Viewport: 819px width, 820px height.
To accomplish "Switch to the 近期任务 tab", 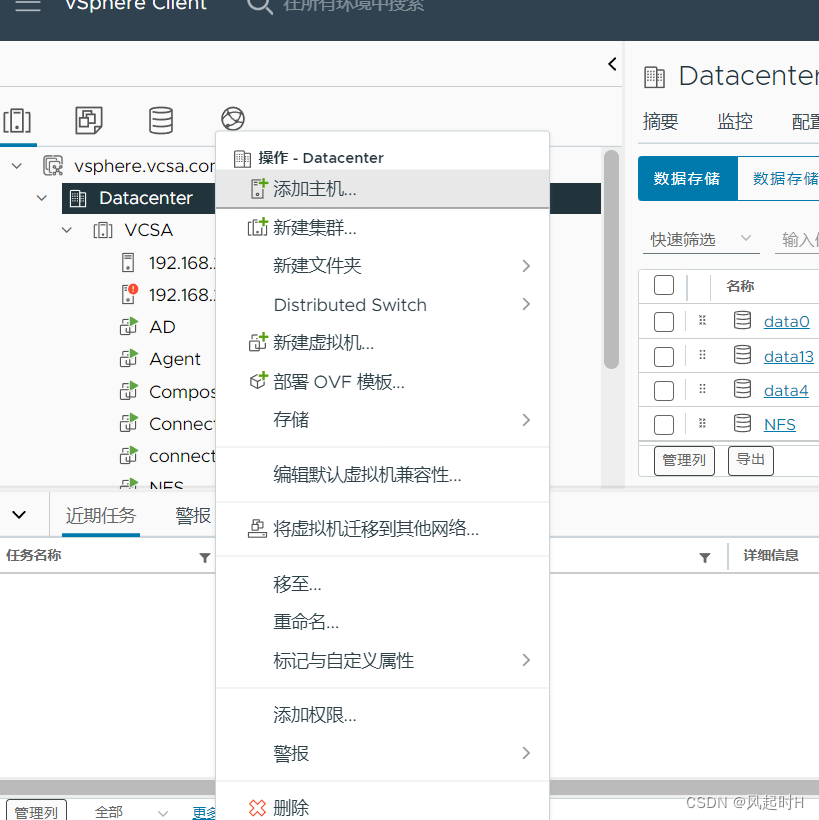I will coord(101,516).
